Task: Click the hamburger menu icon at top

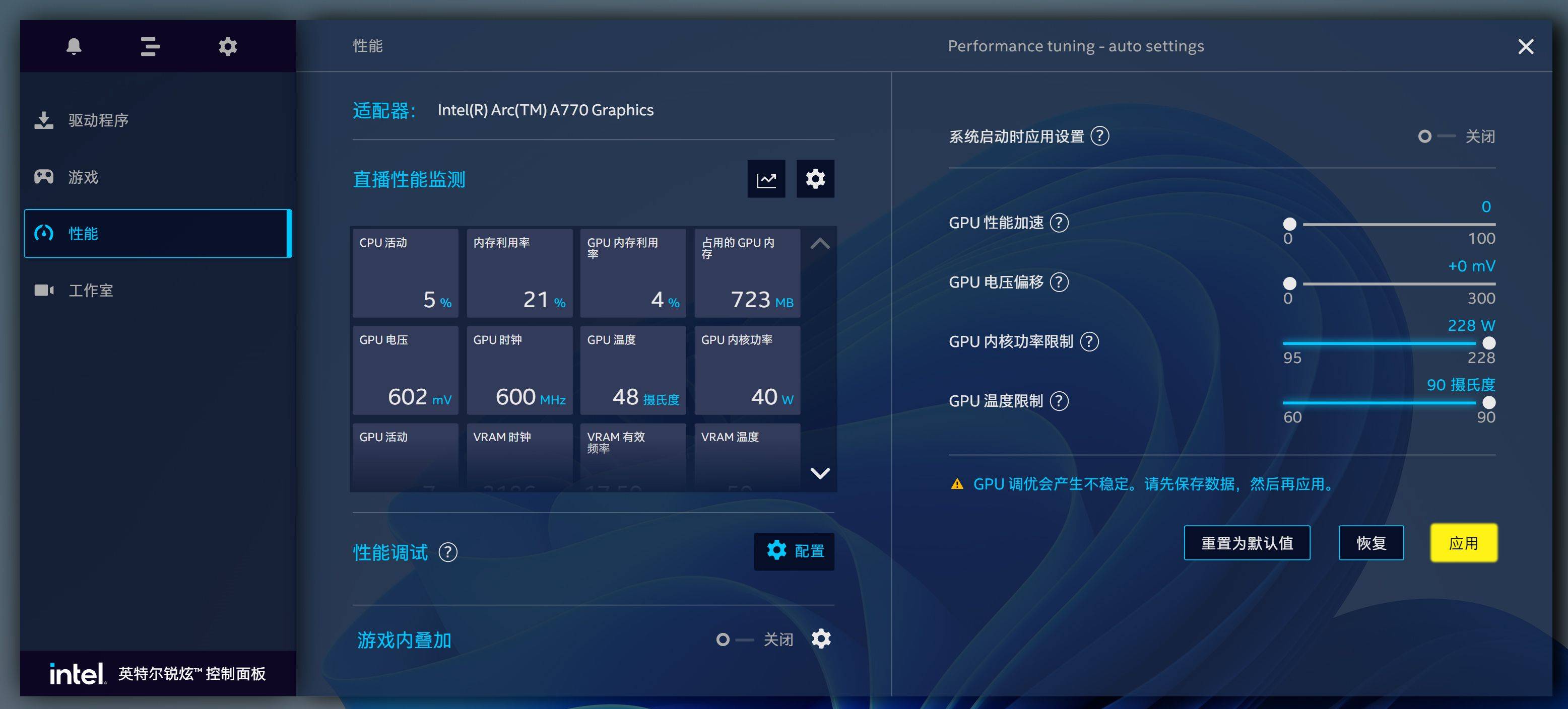Action: [150, 45]
